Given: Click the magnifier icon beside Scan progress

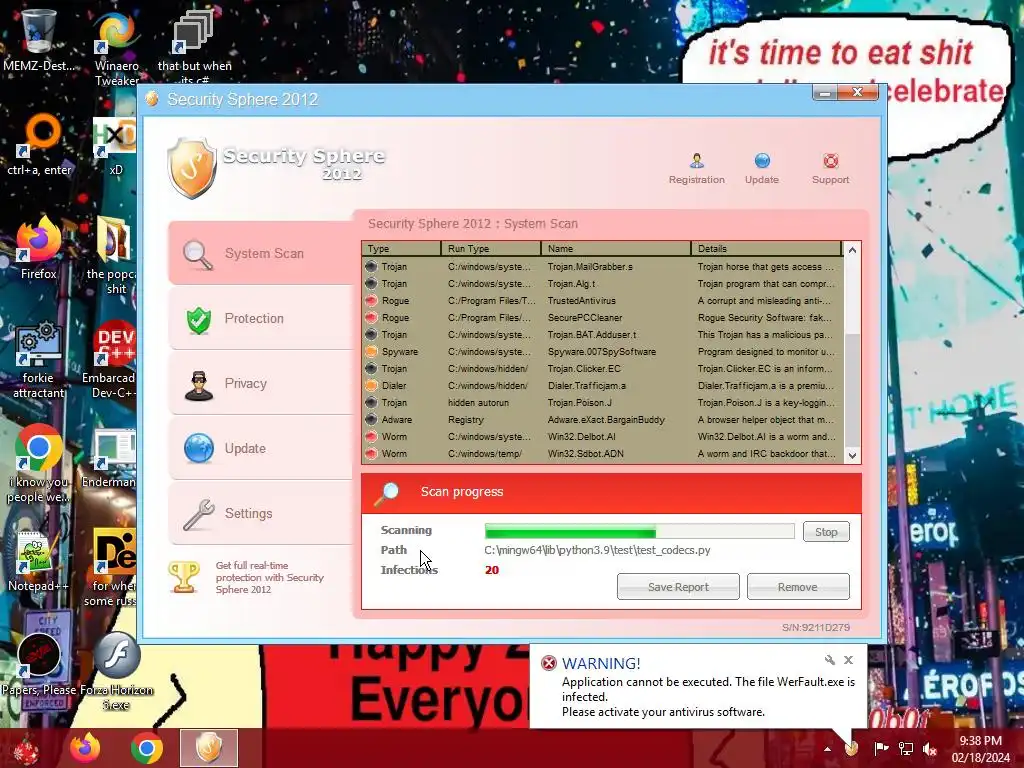Looking at the screenshot, I should 387,494.
